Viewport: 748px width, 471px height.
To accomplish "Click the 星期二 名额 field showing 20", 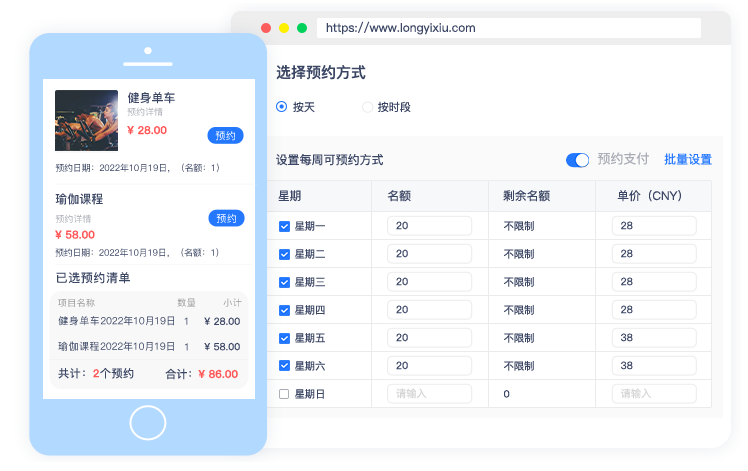I will click(x=429, y=254).
